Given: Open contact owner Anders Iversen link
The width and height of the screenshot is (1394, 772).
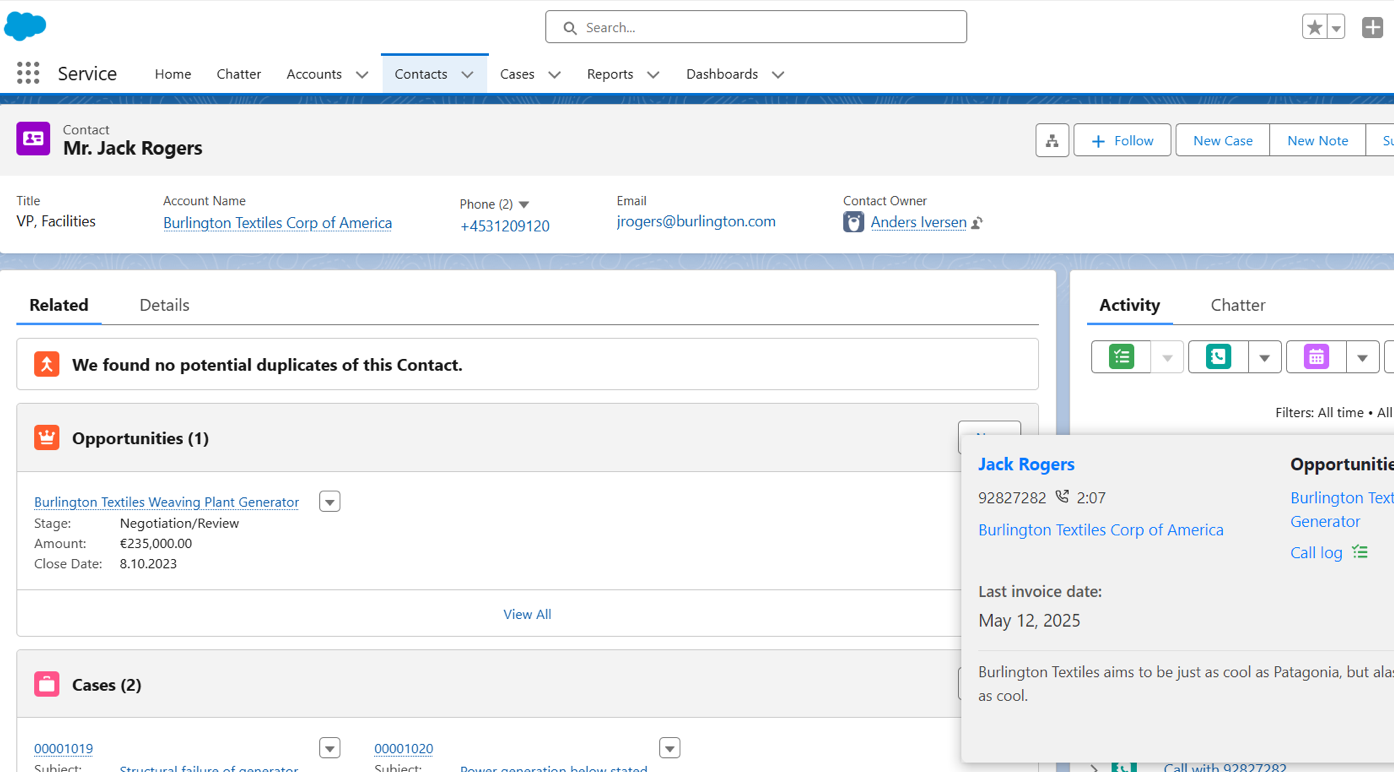Looking at the screenshot, I should click(918, 222).
